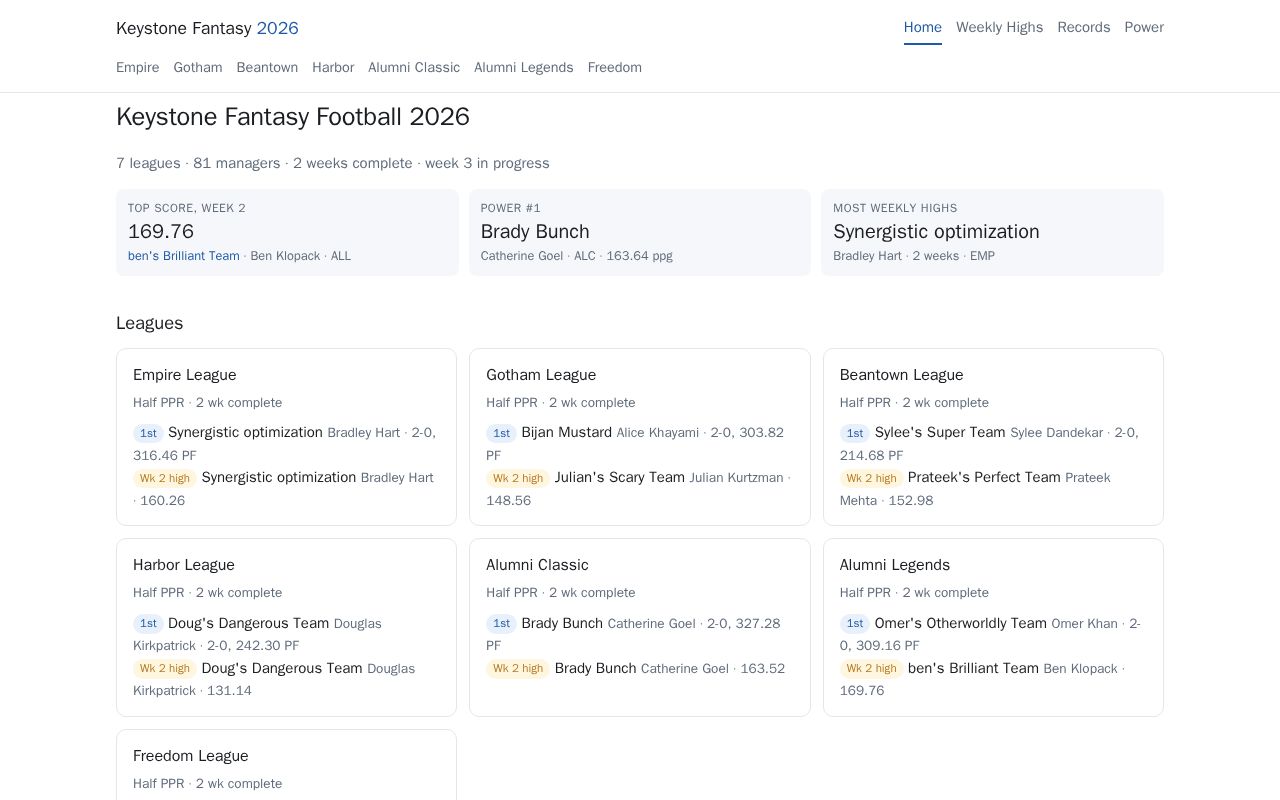Select Harbor in the league subnav

pos(333,67)
